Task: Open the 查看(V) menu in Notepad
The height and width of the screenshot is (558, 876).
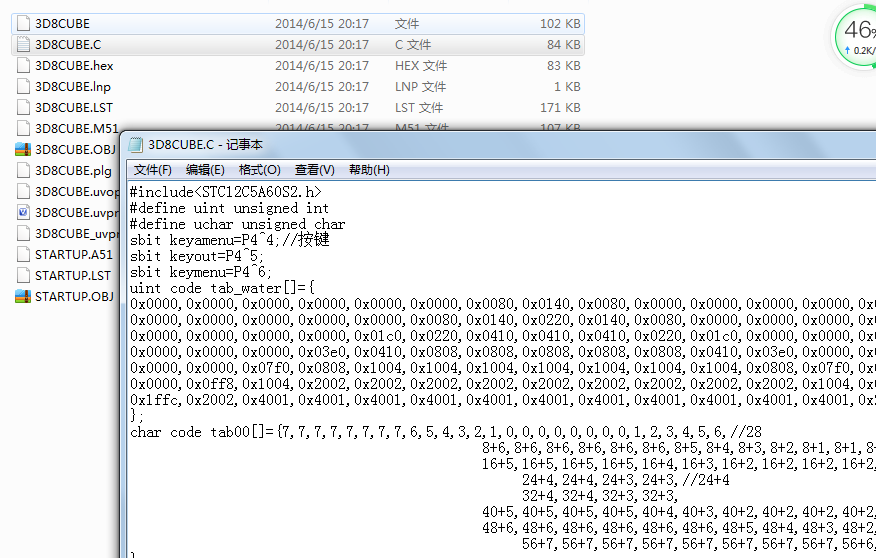Action: tap(315, 170)
